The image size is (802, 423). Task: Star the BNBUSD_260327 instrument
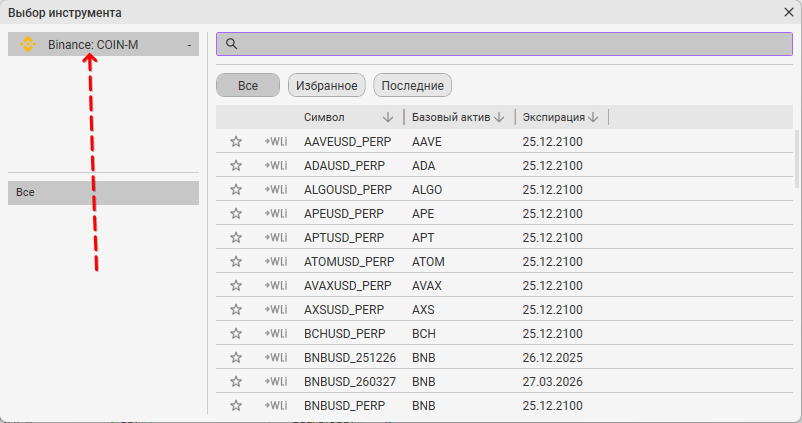pos(236,382)
